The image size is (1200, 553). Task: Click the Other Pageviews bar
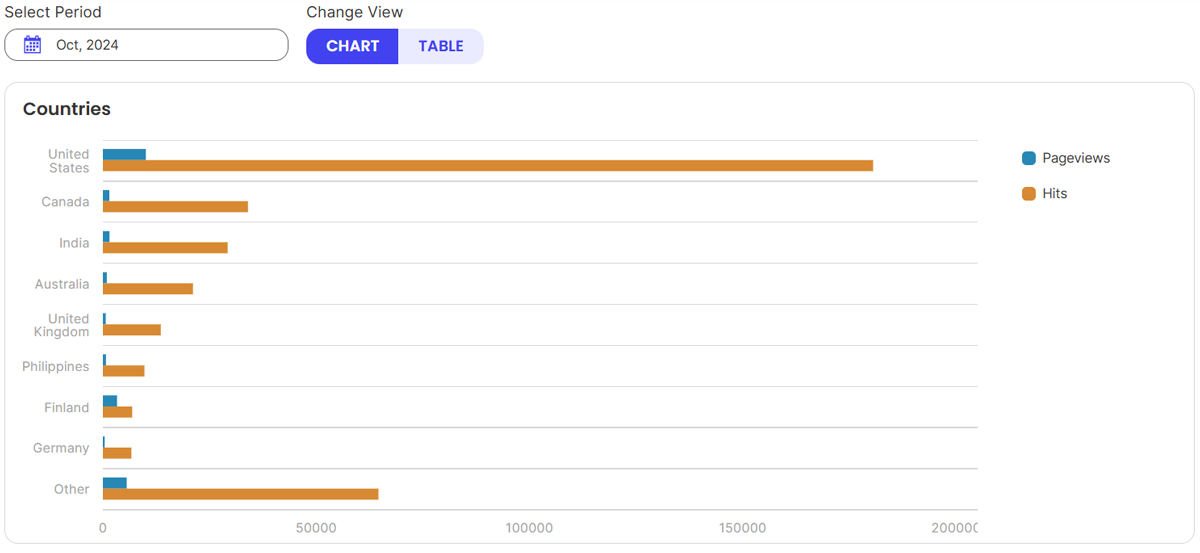tap(115, 483)
